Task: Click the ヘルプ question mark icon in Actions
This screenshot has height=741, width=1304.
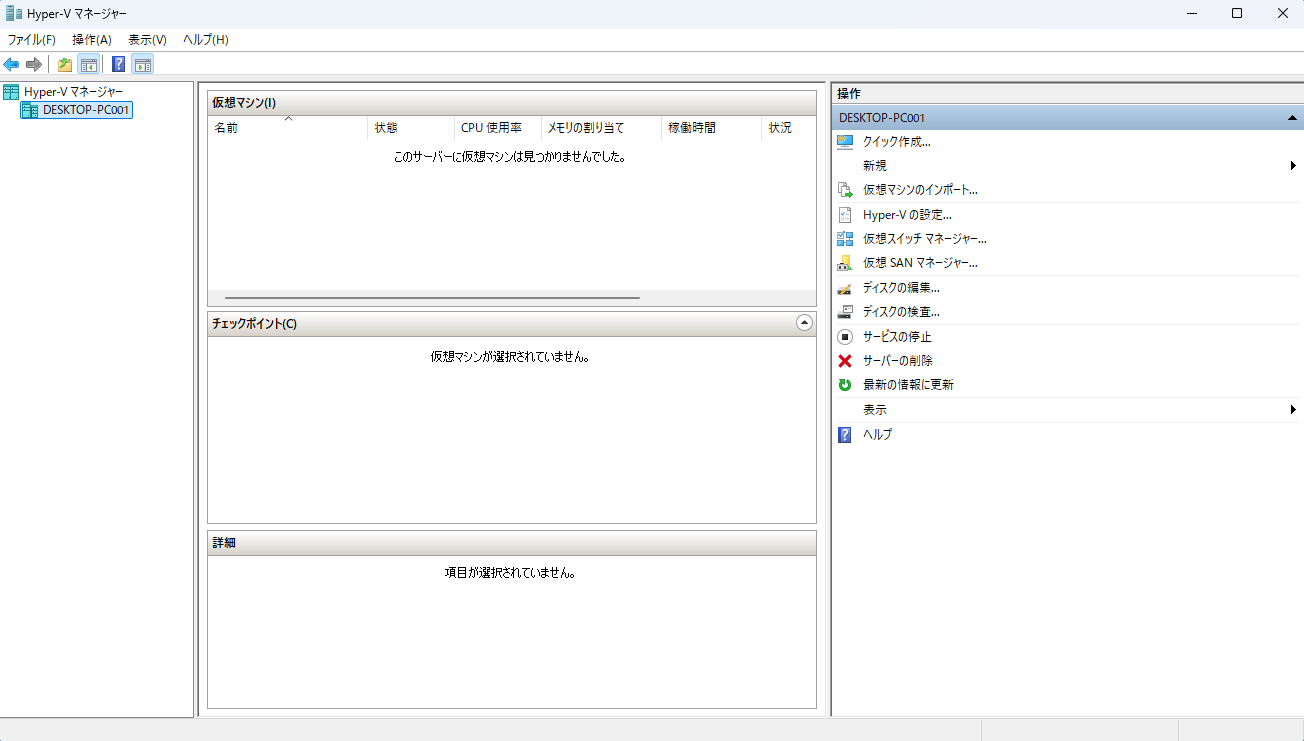Action: click(x=845, y=435)
